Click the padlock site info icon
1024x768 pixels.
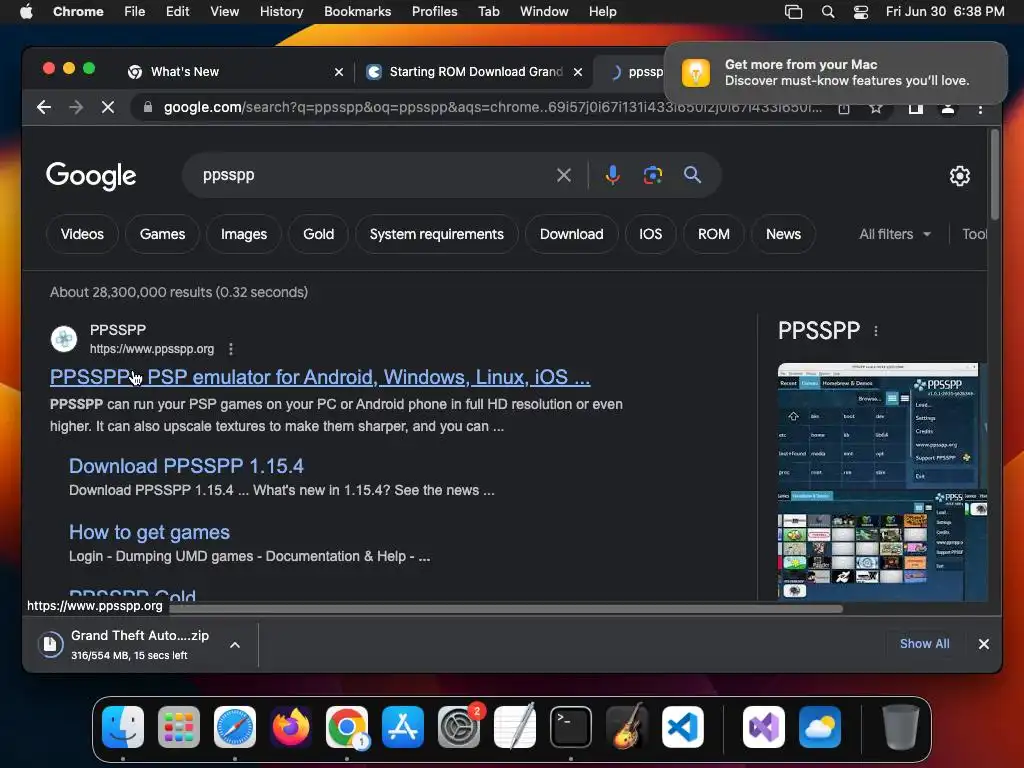coord(148,107)
